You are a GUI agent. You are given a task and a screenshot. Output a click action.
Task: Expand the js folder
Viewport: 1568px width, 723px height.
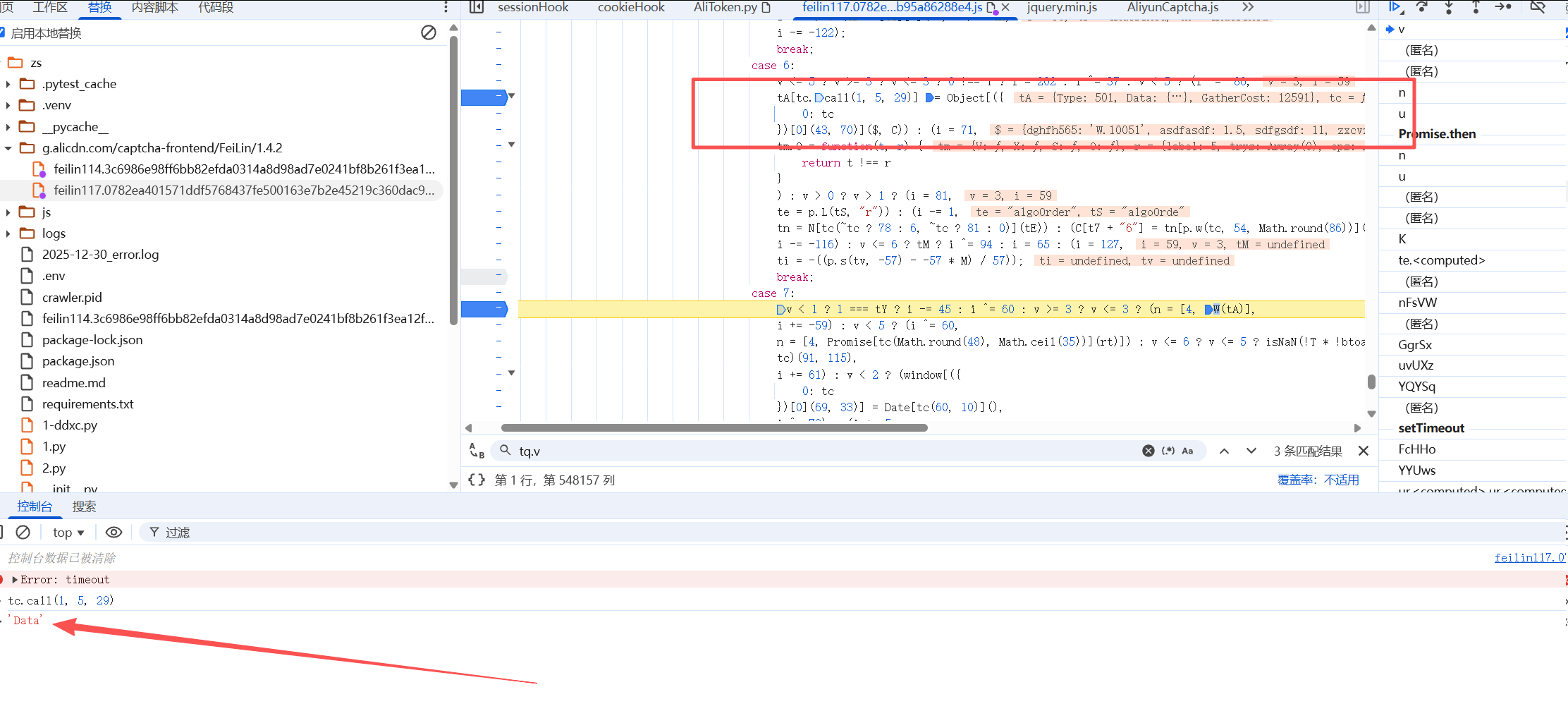click(x=8, y=212)
